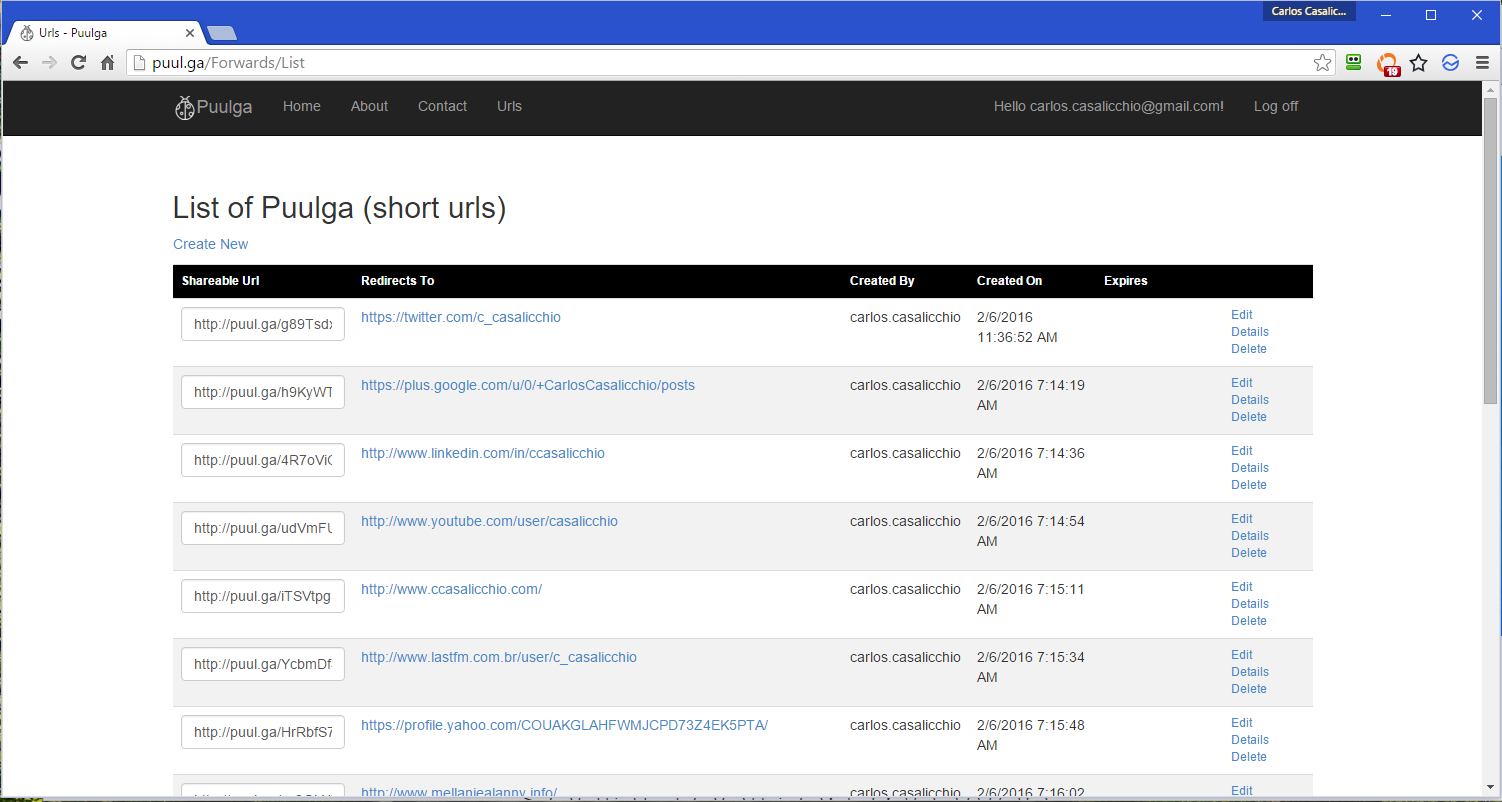
Task: Go to browser home via house icon
Action: (108, 63)
